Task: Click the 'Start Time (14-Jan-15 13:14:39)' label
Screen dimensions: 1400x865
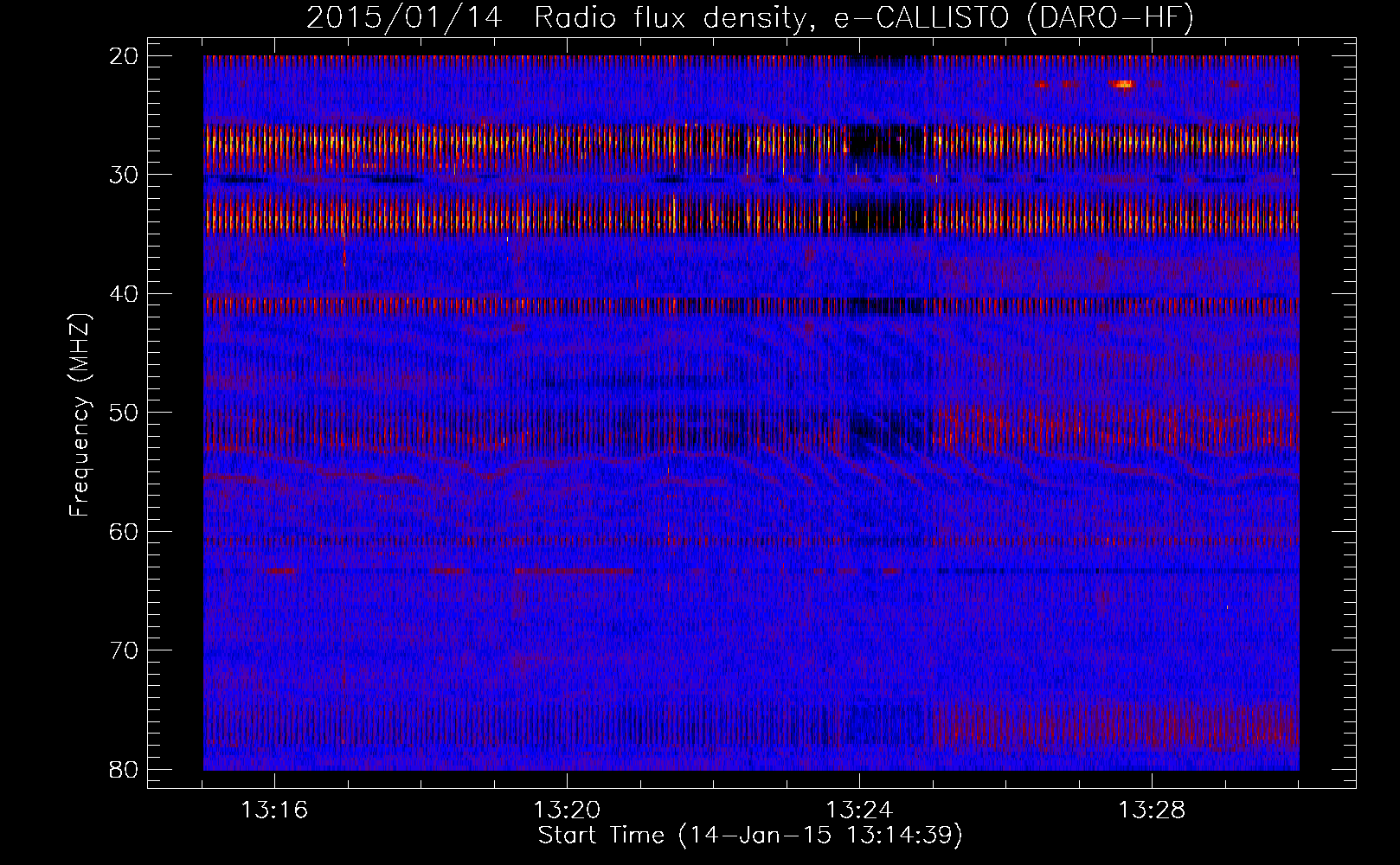Action: 750,836
